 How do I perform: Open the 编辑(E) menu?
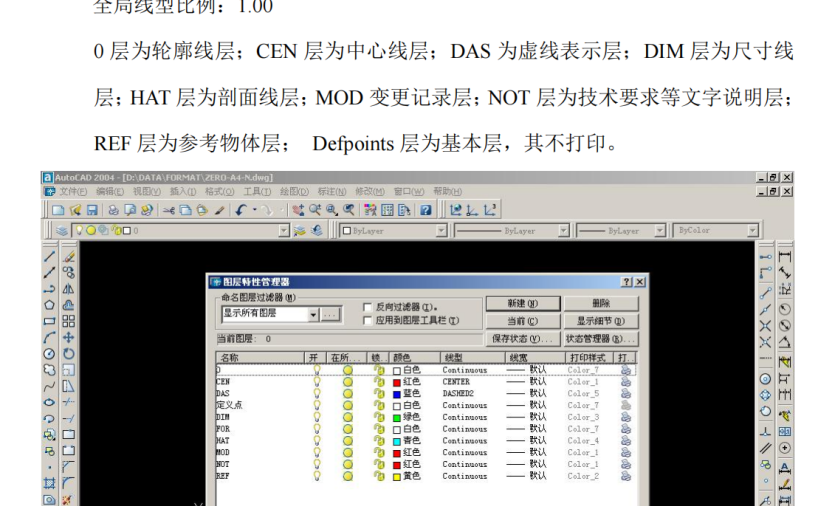tap(110, 191)
